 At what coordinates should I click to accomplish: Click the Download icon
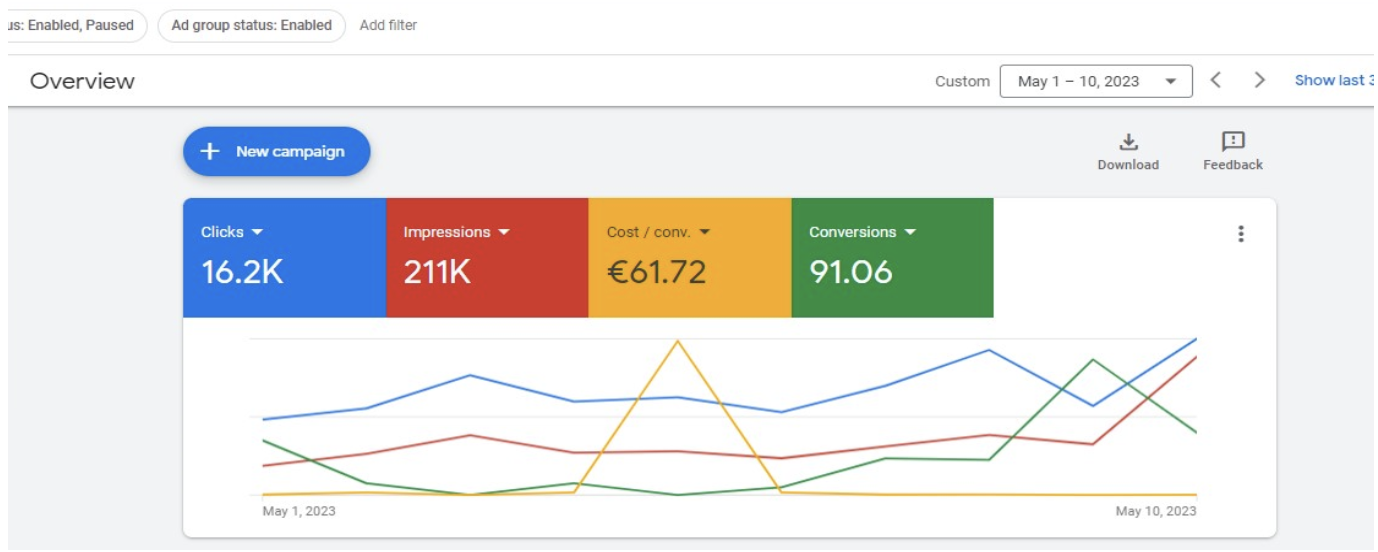[1128, 142]
